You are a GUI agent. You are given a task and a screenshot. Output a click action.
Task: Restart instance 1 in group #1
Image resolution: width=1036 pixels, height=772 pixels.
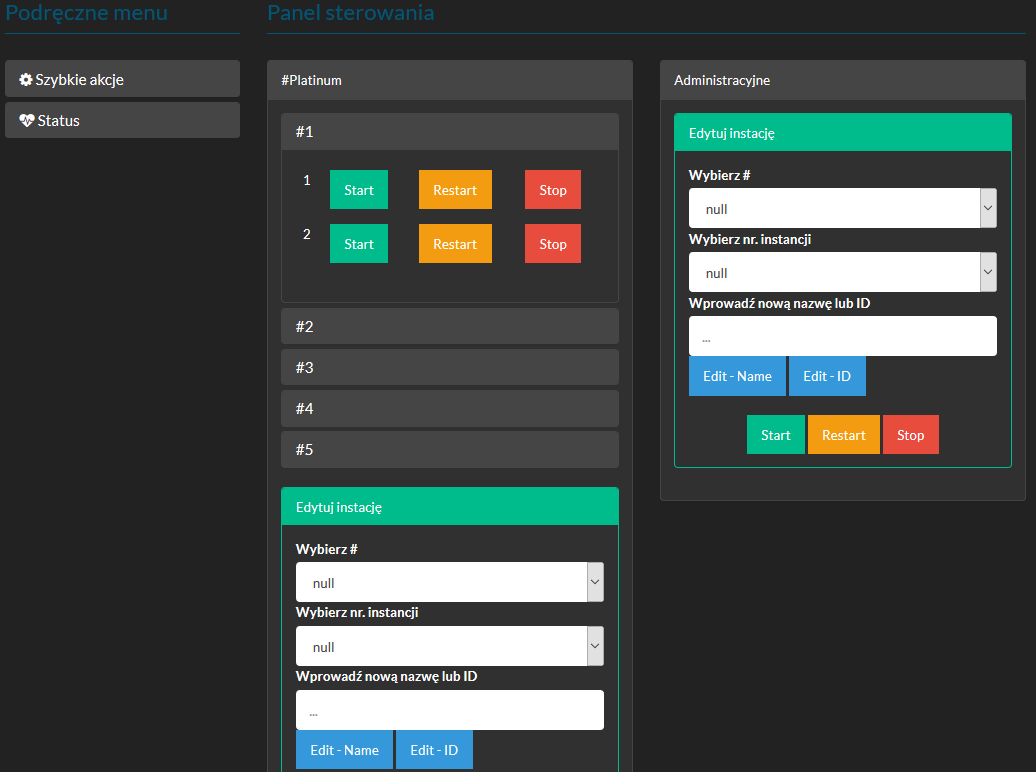click(x=455, y=190)
